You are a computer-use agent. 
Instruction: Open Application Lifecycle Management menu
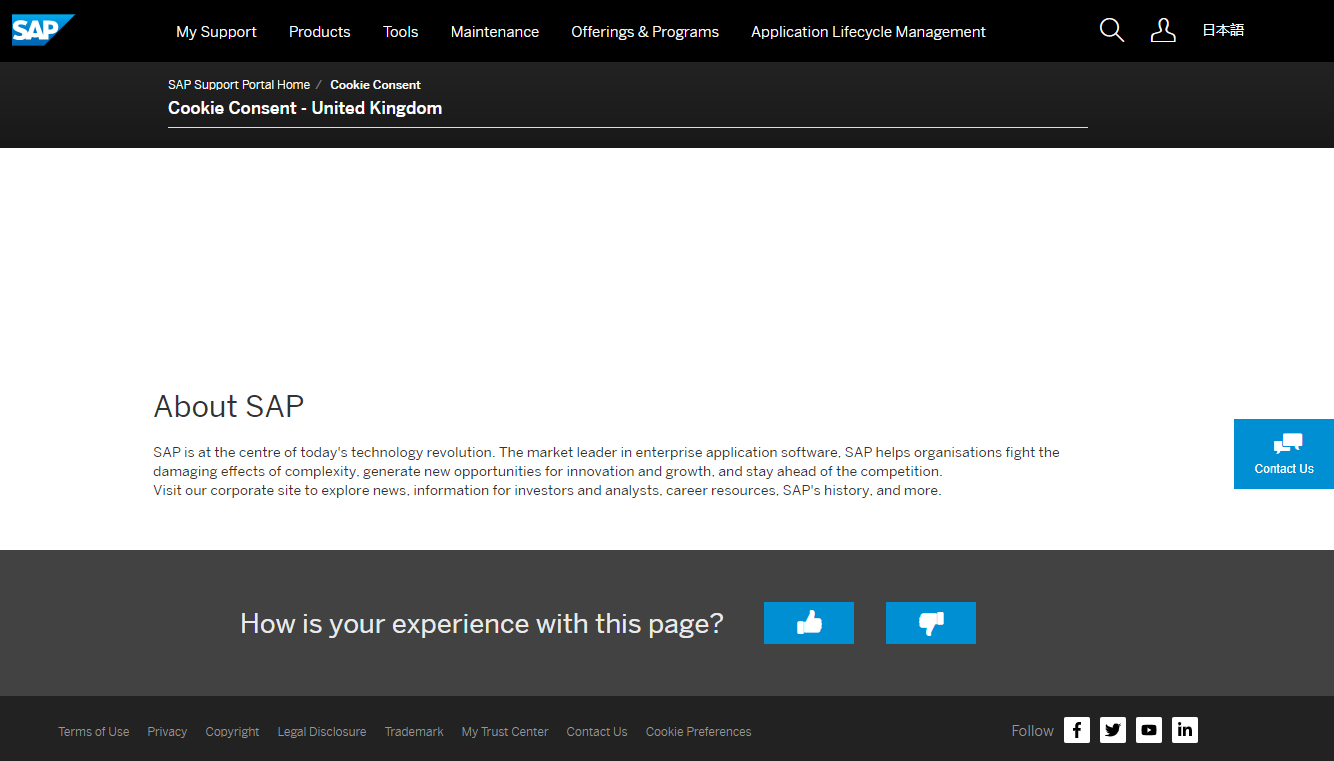[x=868, y=32]
